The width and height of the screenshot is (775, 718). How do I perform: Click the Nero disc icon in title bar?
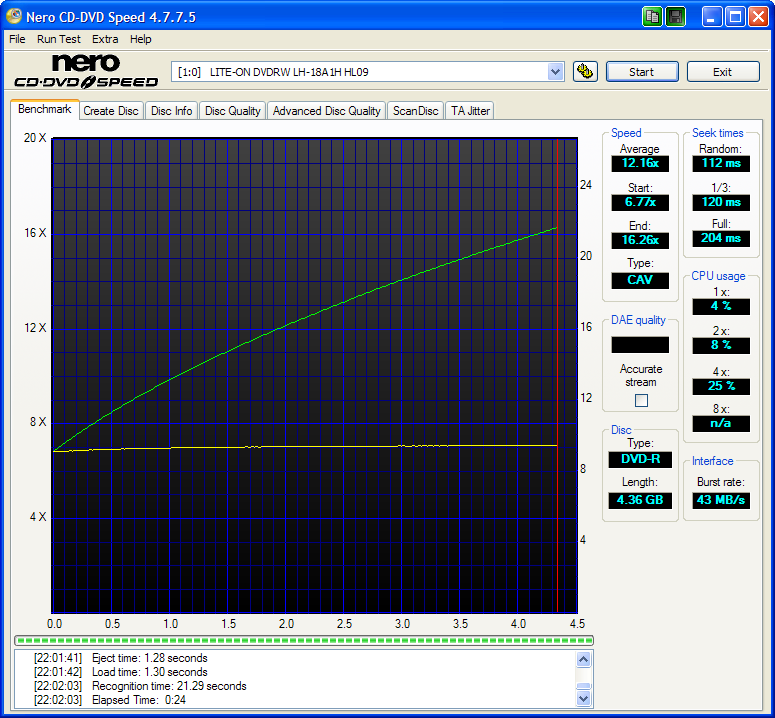(x=13, y=16)
